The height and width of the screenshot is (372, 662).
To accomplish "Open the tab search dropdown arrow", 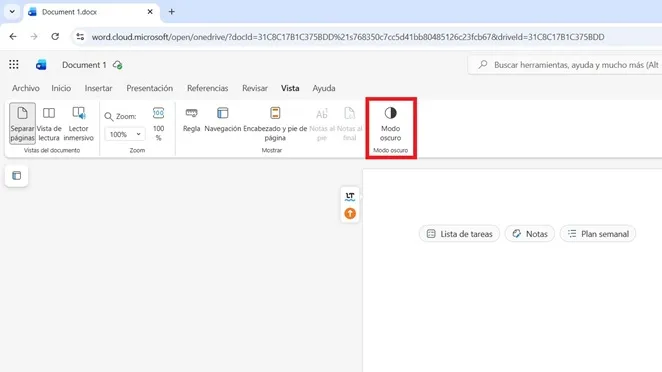I will pos(12,12).
